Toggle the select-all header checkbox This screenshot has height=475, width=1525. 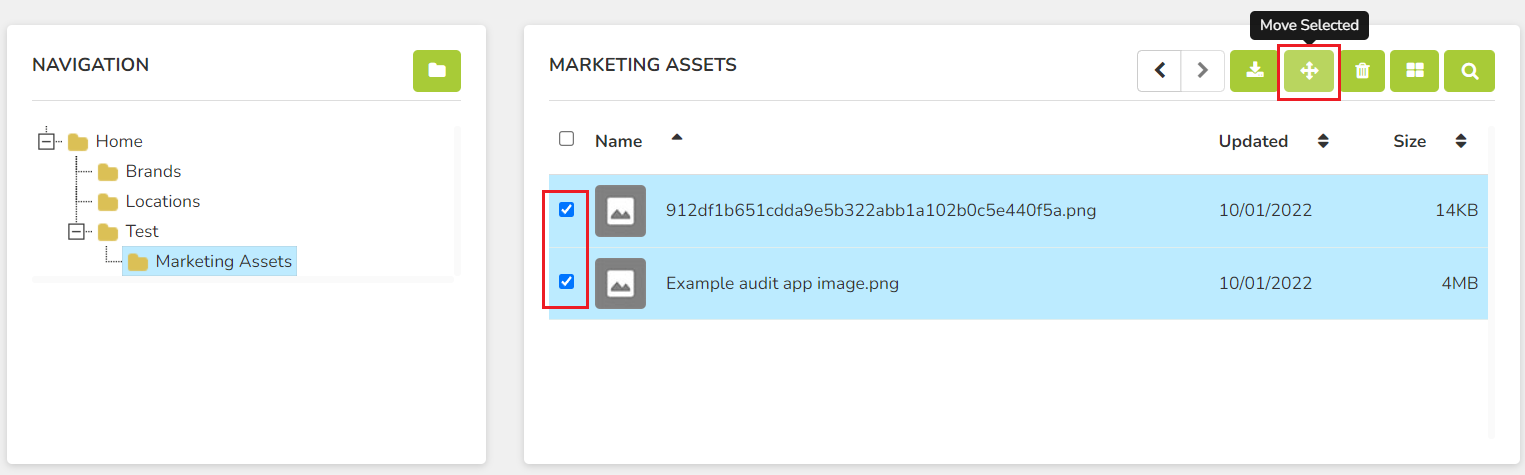[566, 139]
